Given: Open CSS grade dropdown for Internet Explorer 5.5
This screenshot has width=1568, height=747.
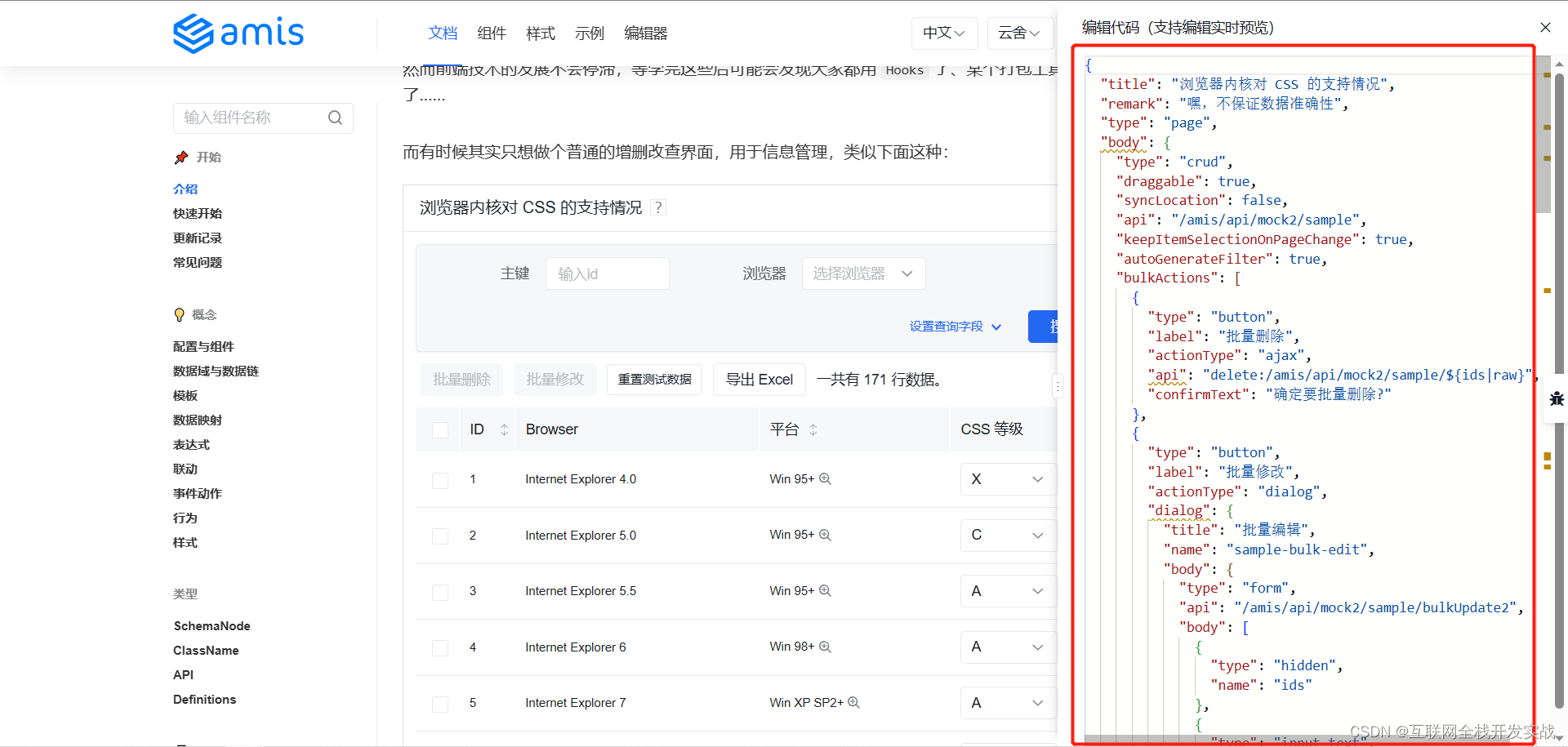Looking at the screenshot, I should tap(1008, 591).
